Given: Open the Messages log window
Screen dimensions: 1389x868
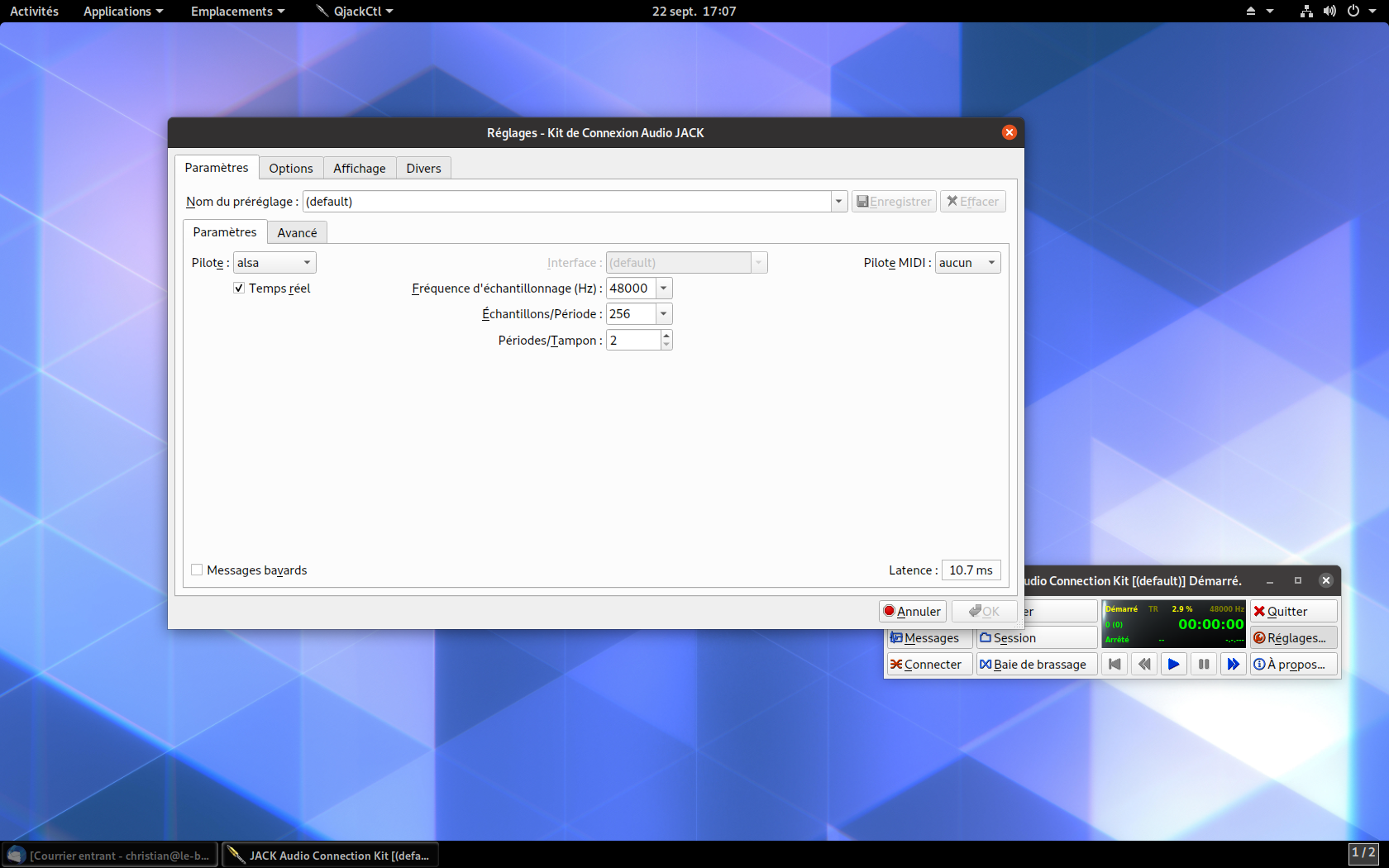Looking at the screenshot, I should tap(925, 637).
